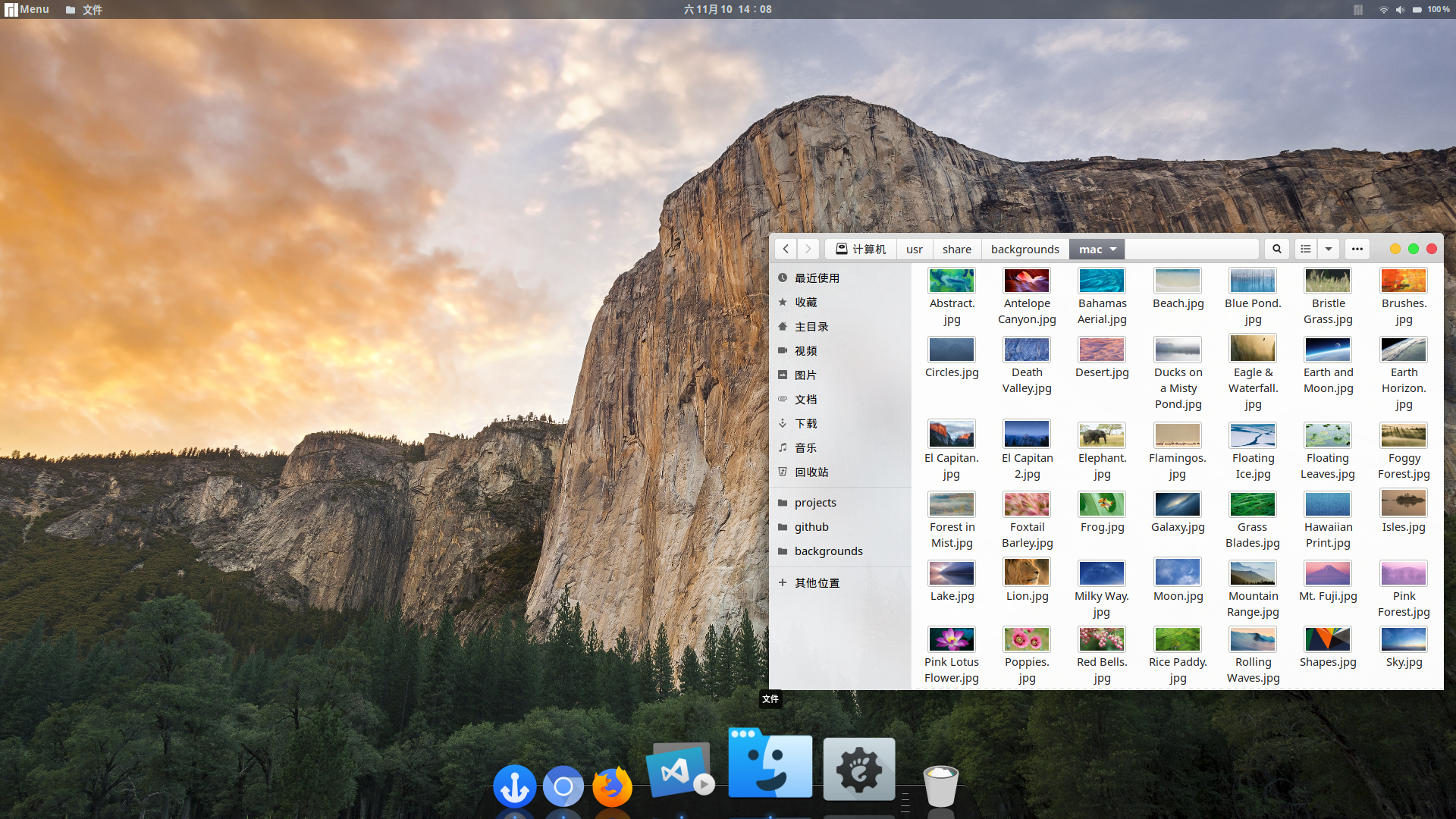
Task: Expand the 其他位置 tree item
Action: pos(783,582)
